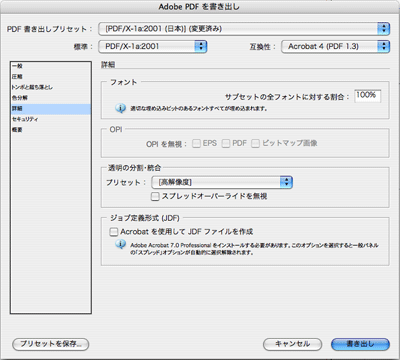Open the 互換性 Acrobat 4 dropdown
400x360 pixels.
335,46
